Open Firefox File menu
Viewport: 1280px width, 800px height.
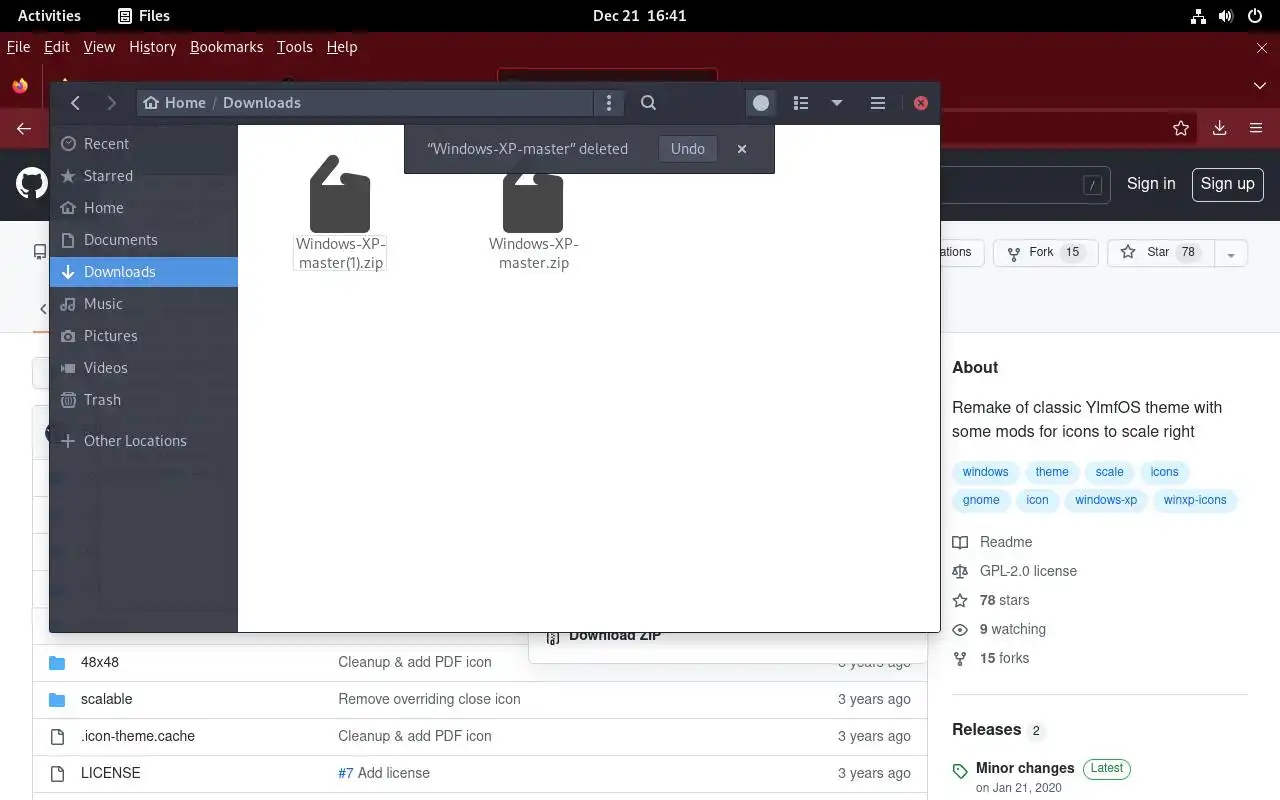tap(18, 47)
